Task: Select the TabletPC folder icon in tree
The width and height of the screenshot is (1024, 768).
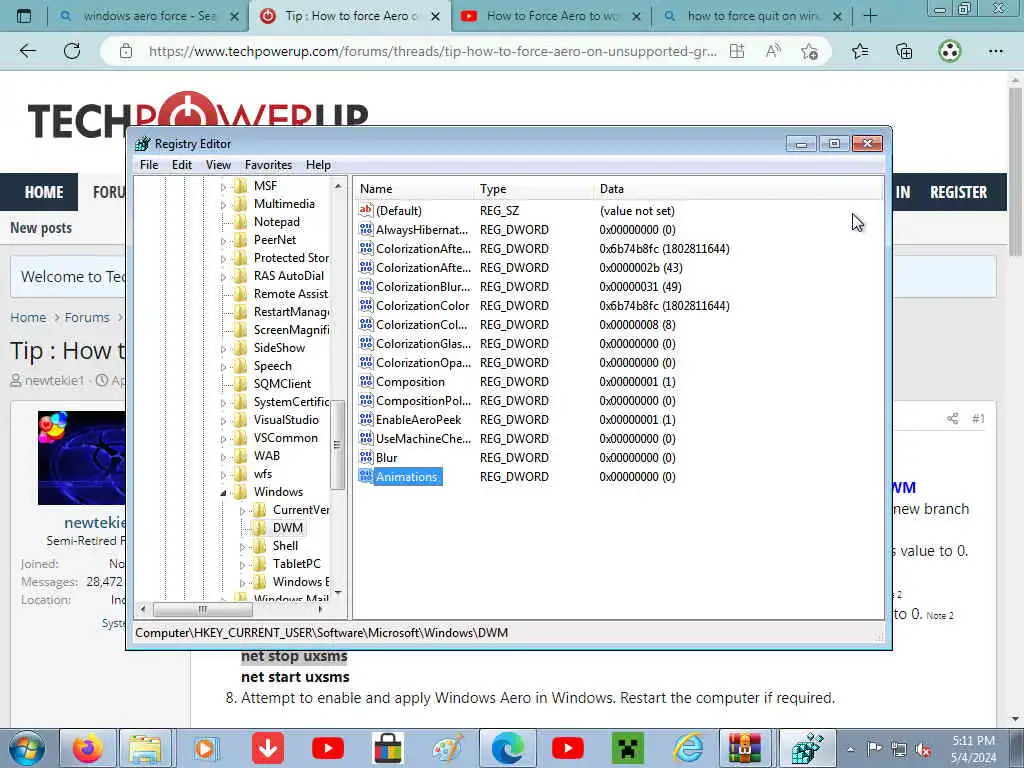Action: point(259,564)
